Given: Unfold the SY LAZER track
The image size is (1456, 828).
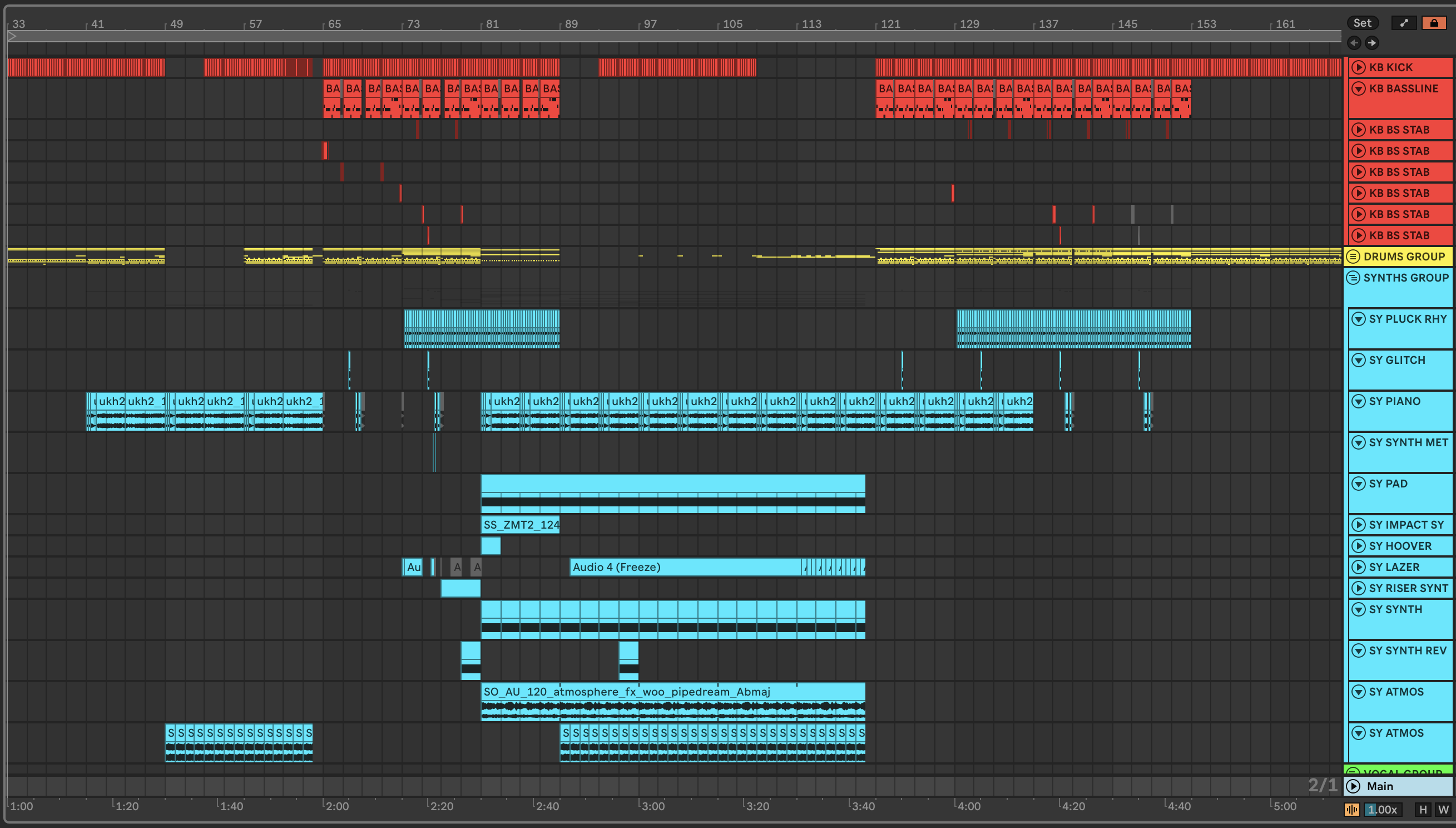Looking at the screenshot, I should pos(1358,567).
